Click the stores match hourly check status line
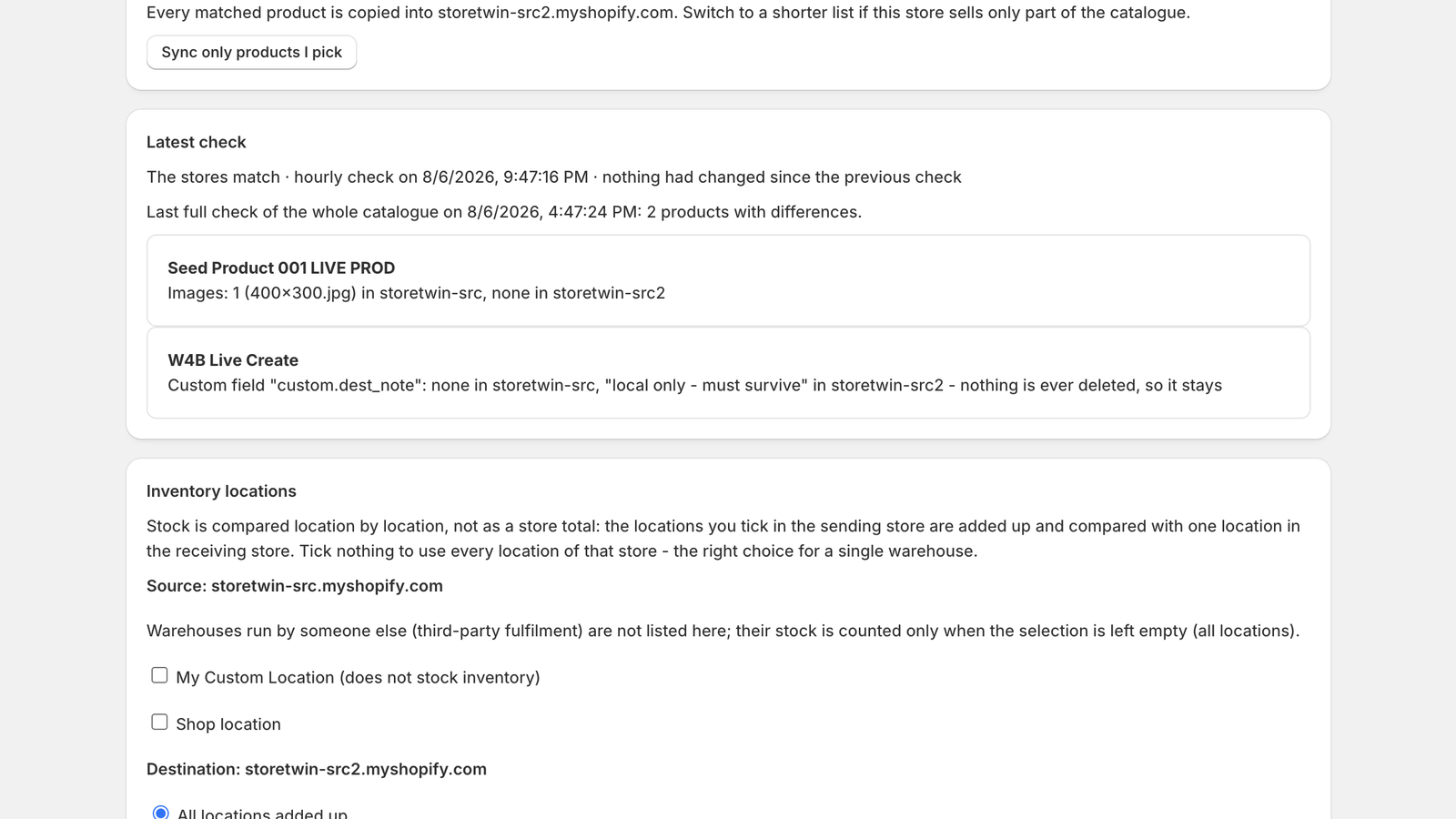 pyautogui.click(x=553, y=177)
